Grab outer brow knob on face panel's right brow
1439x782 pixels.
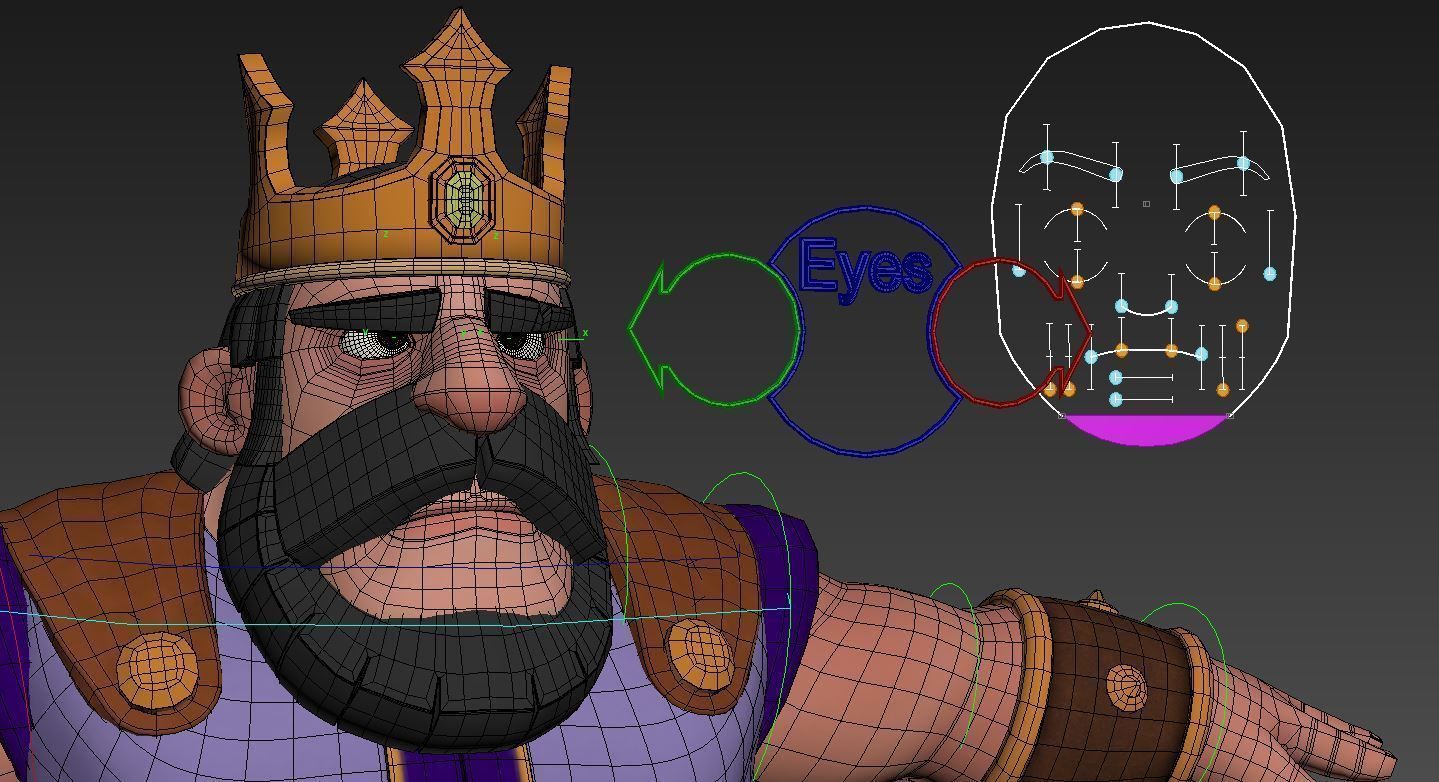1243,163
